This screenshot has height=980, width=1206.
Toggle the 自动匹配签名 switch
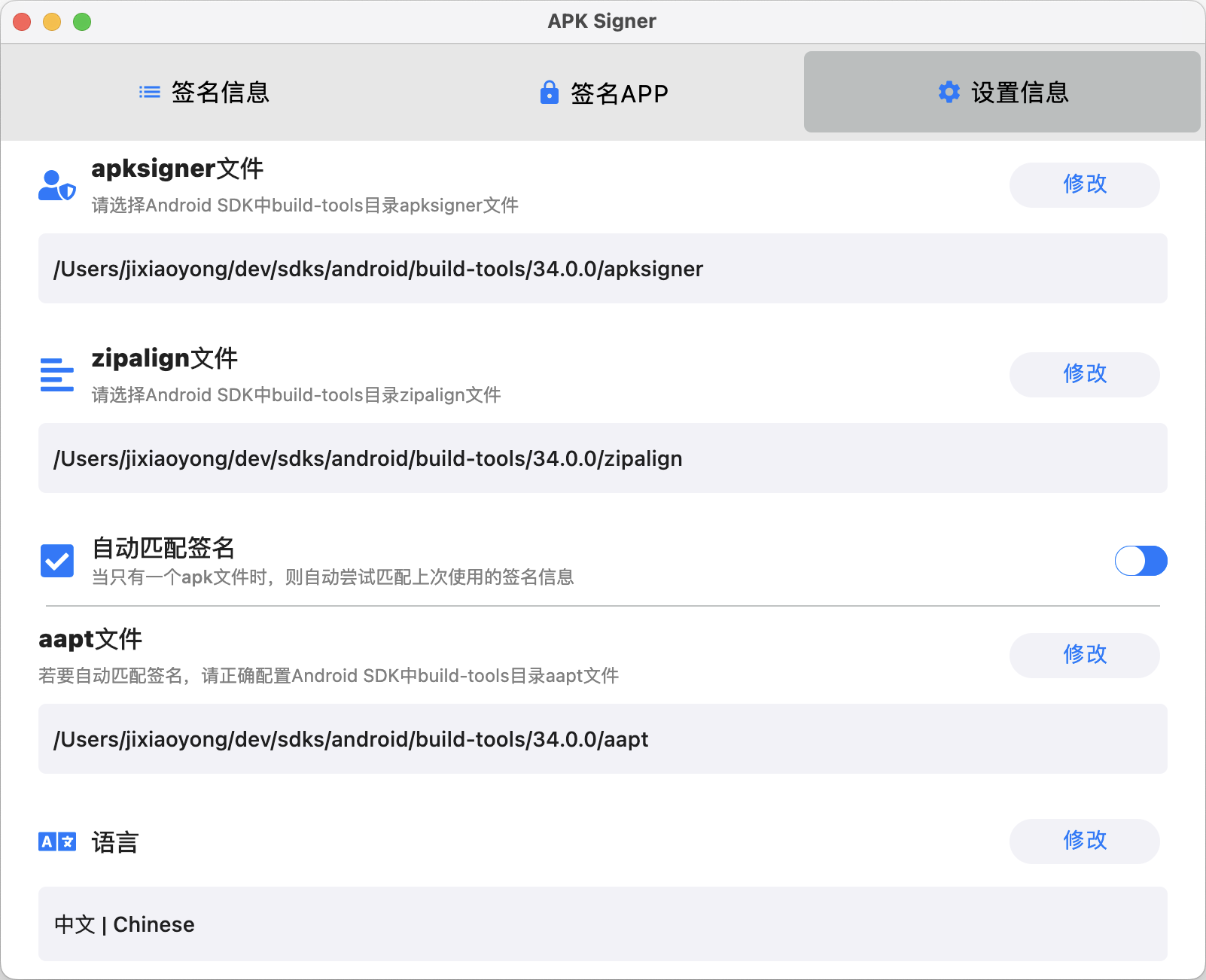[1141, 561]
